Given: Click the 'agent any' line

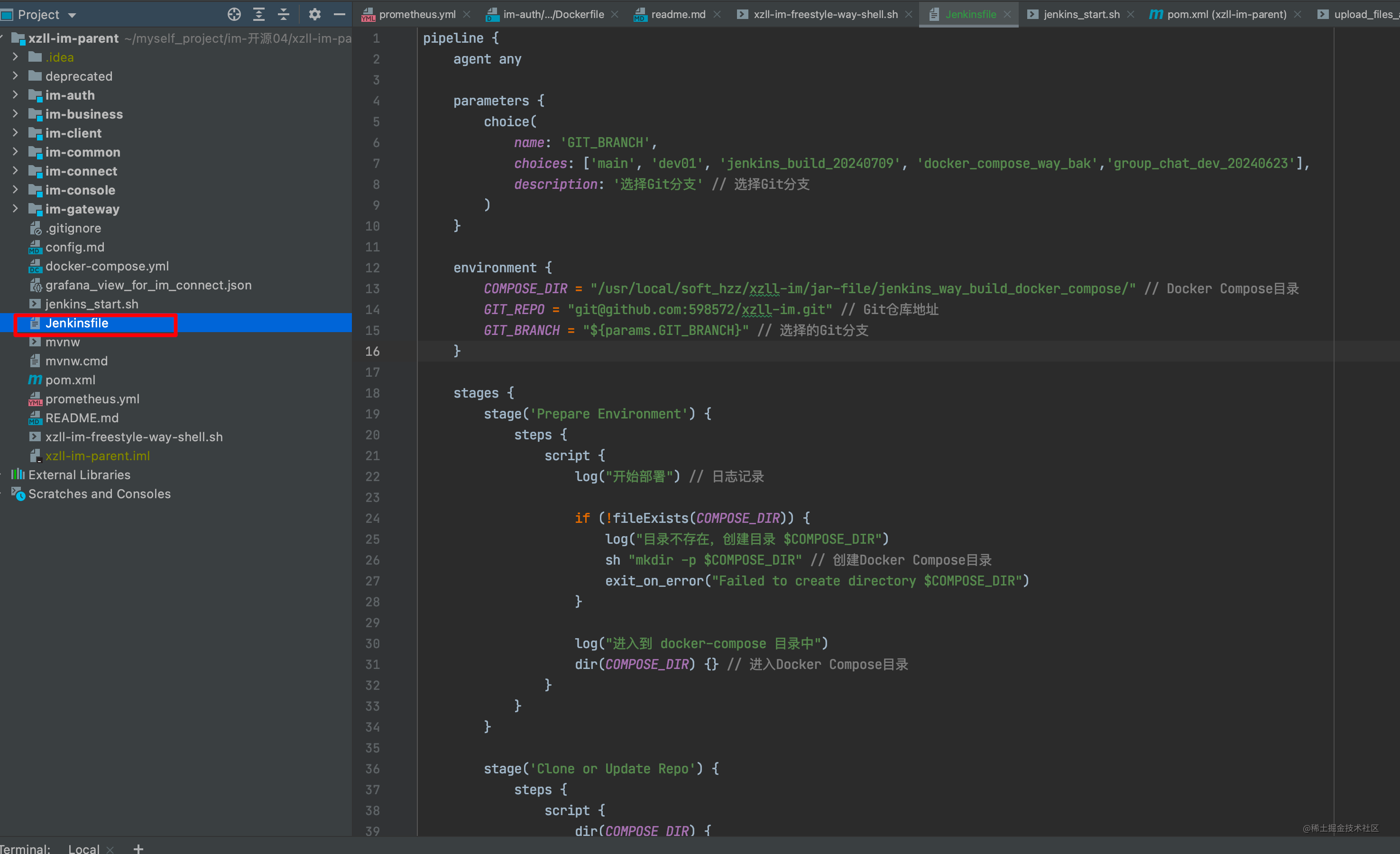Looking at the screenshot, I should (x=487, y=58).
